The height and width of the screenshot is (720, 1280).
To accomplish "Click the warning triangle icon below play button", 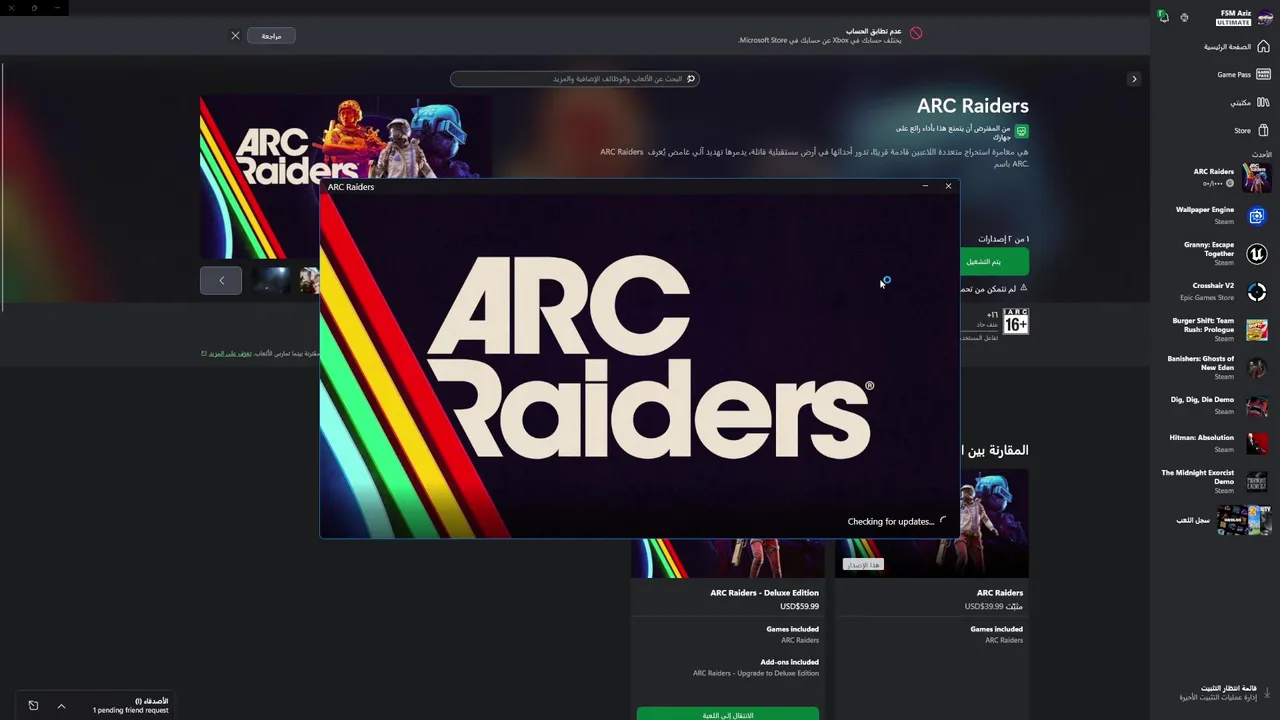I will [x=1023, y=288].
